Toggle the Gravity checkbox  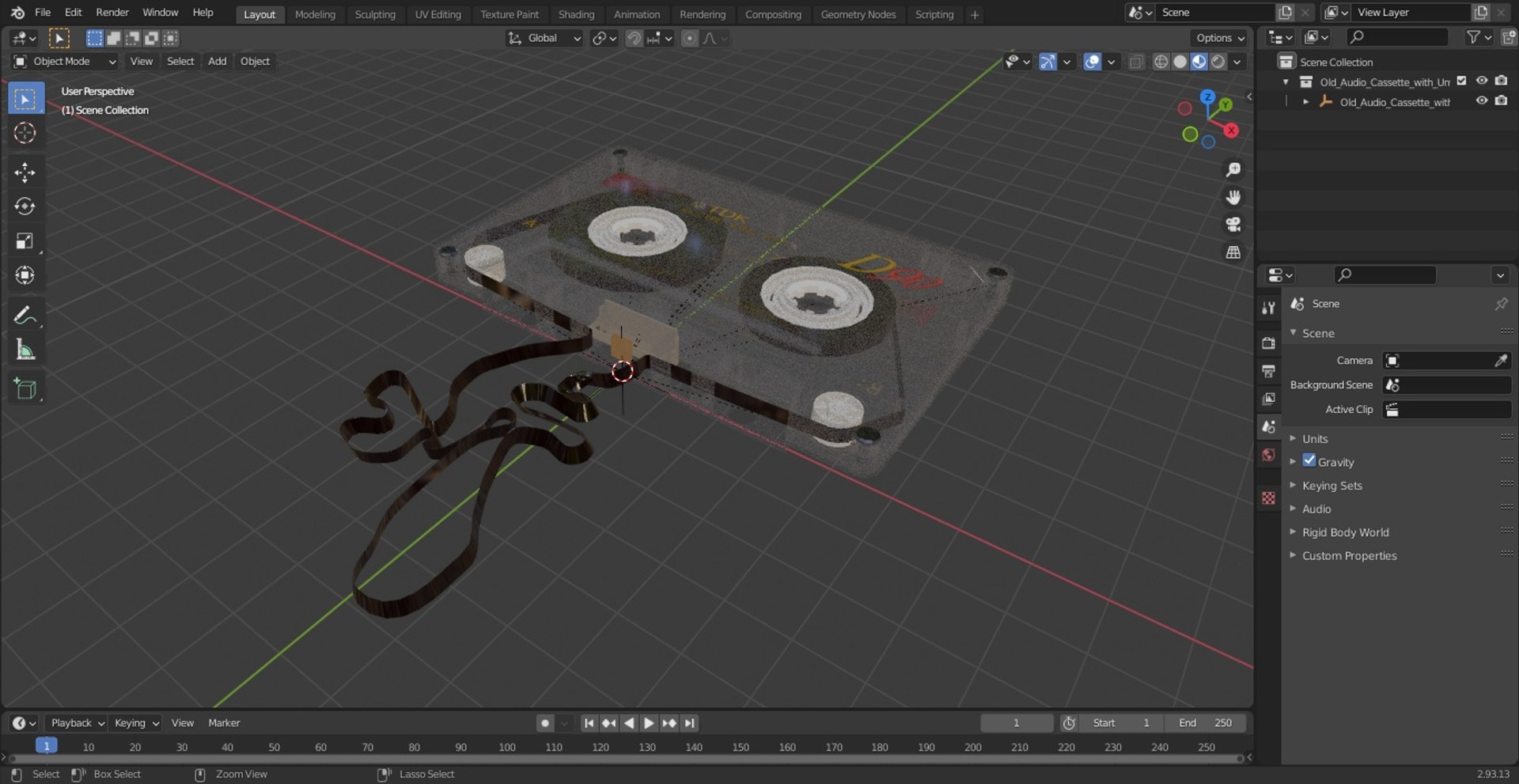pos(1309,460)
